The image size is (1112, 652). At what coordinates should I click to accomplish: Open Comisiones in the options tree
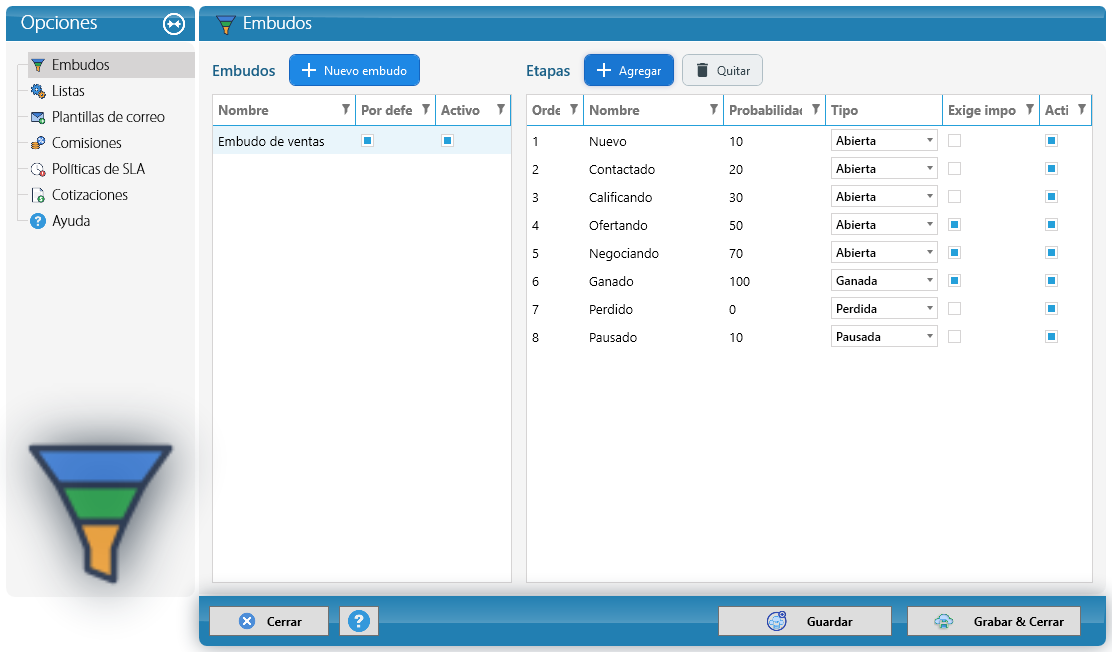[x=86, y=143]
